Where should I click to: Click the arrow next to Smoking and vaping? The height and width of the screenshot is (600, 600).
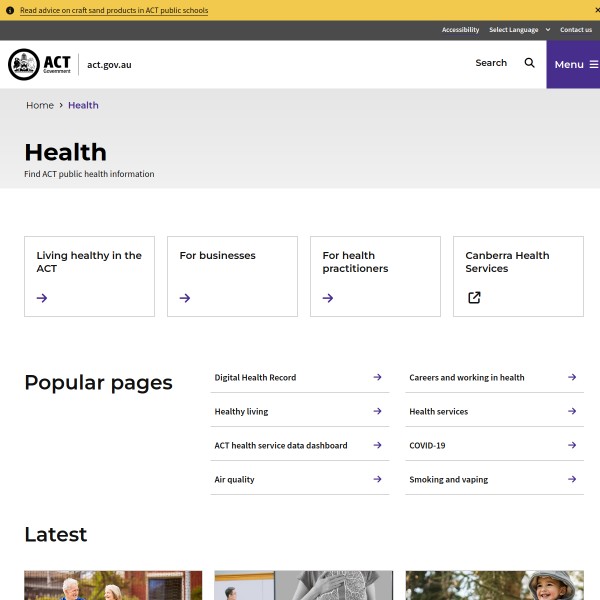[572, 479]
